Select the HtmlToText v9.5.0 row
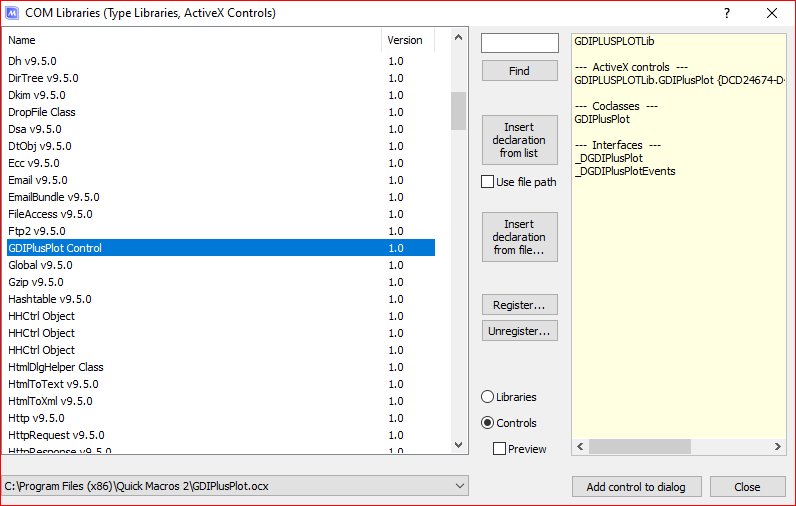This screenshot has height=506, width=796. [x=221, y=384]
